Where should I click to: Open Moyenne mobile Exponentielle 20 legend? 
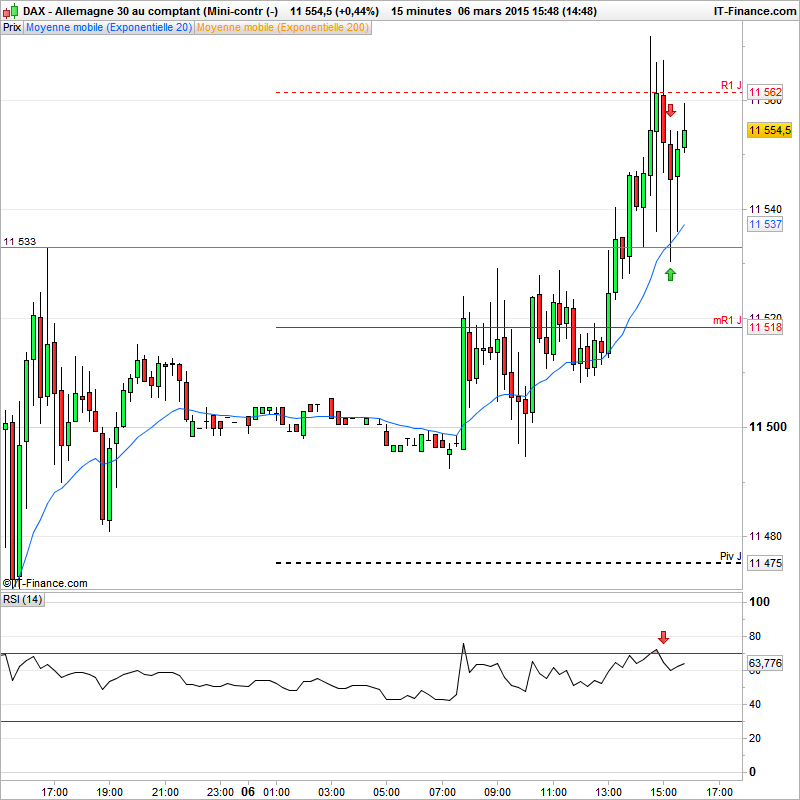[x=109, y=28]
